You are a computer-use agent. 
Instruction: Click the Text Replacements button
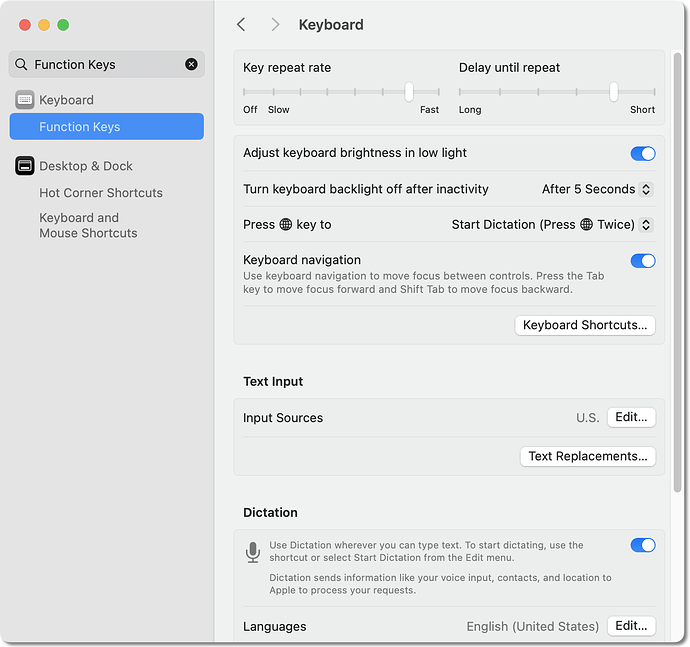[588, 456]
